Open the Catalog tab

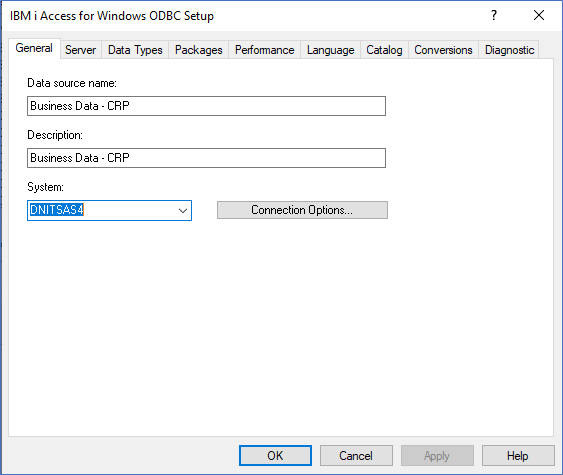point(384,50)
